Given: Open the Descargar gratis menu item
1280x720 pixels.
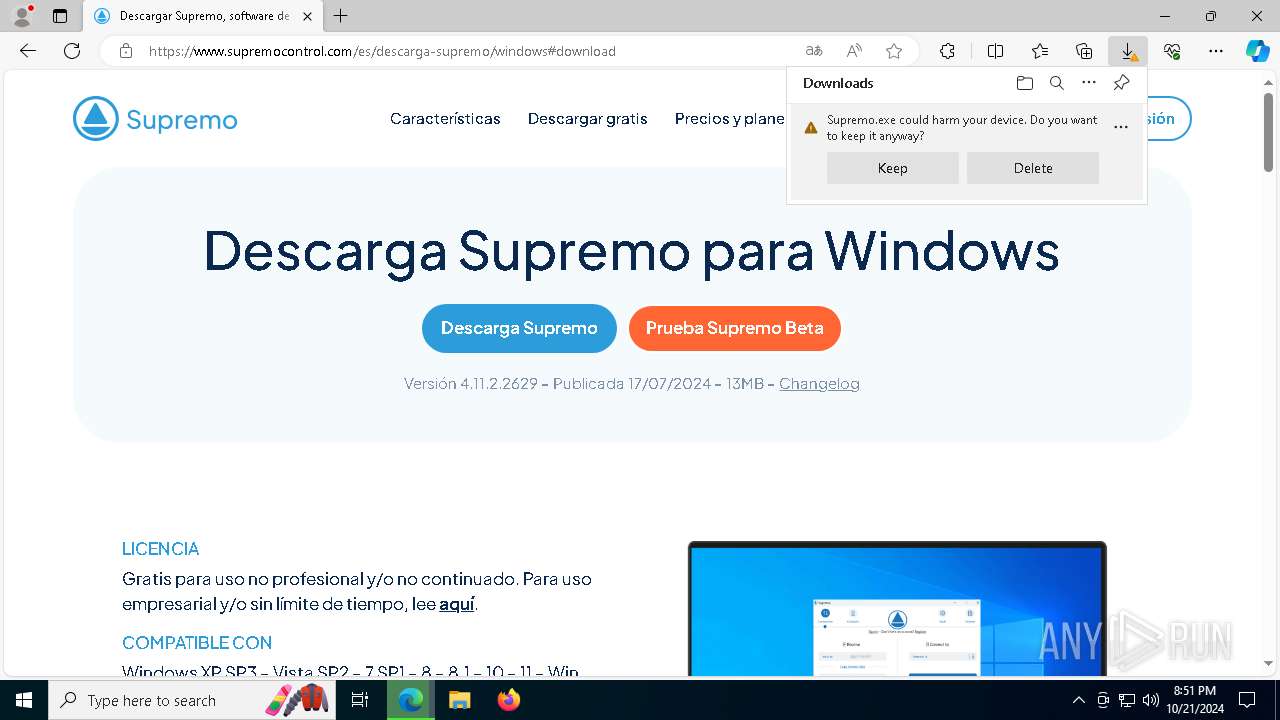Looking at the screenshot, I should [x=587, y=119].
